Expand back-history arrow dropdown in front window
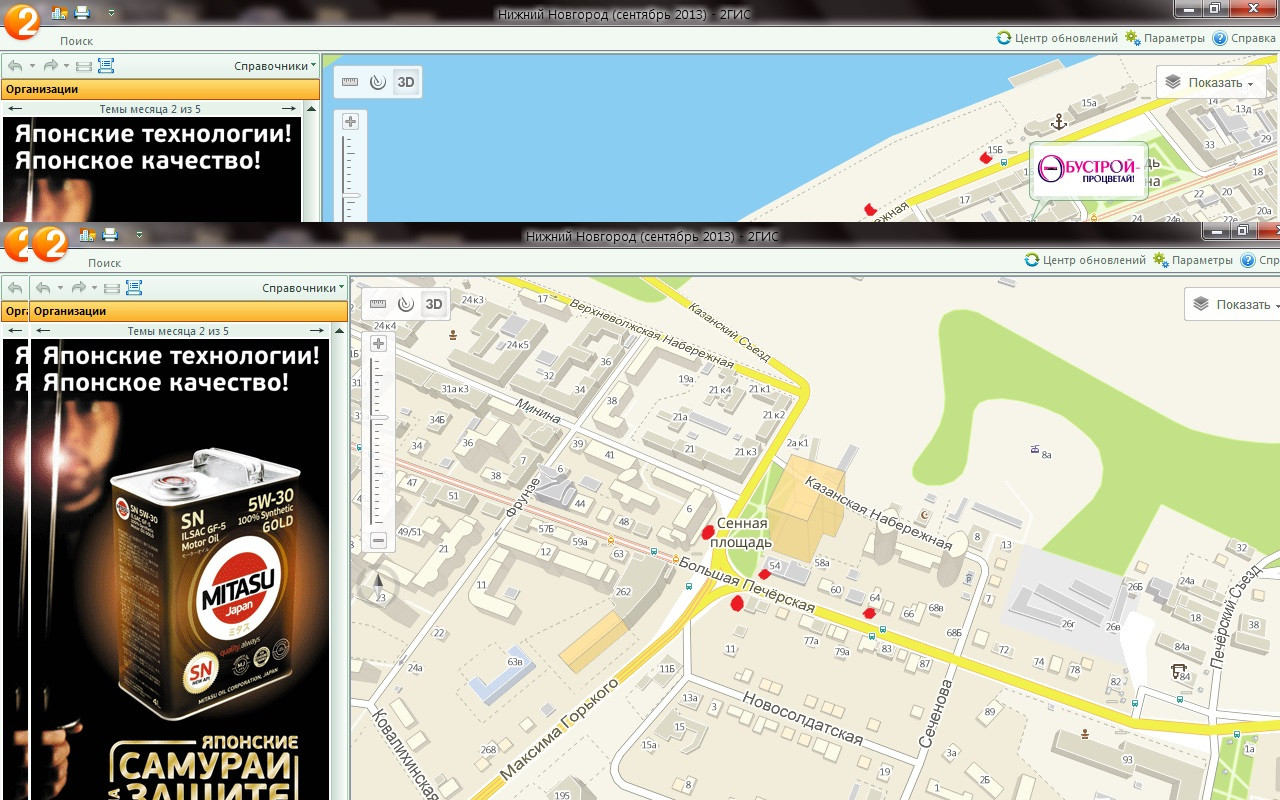Image resolution: width=1280 pixels, height=800 pixels. [60, 288]
